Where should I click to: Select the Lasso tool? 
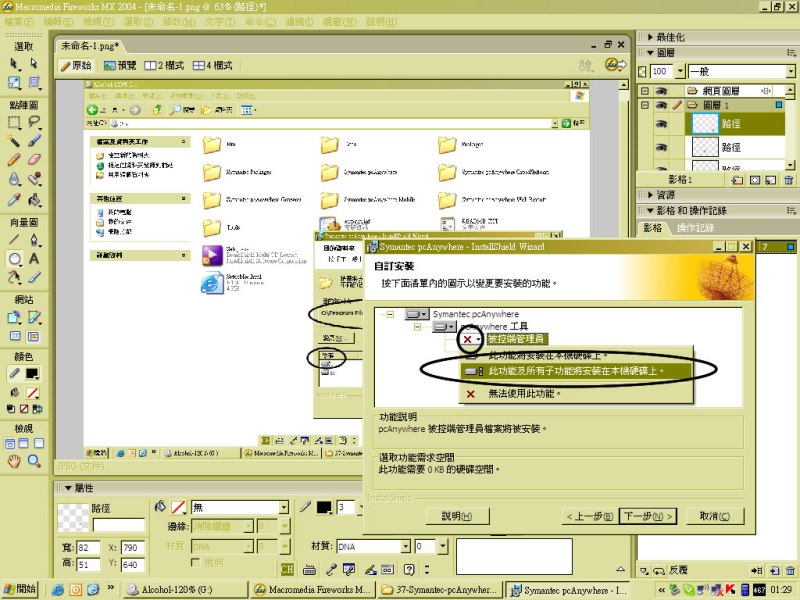click(34, 122)
